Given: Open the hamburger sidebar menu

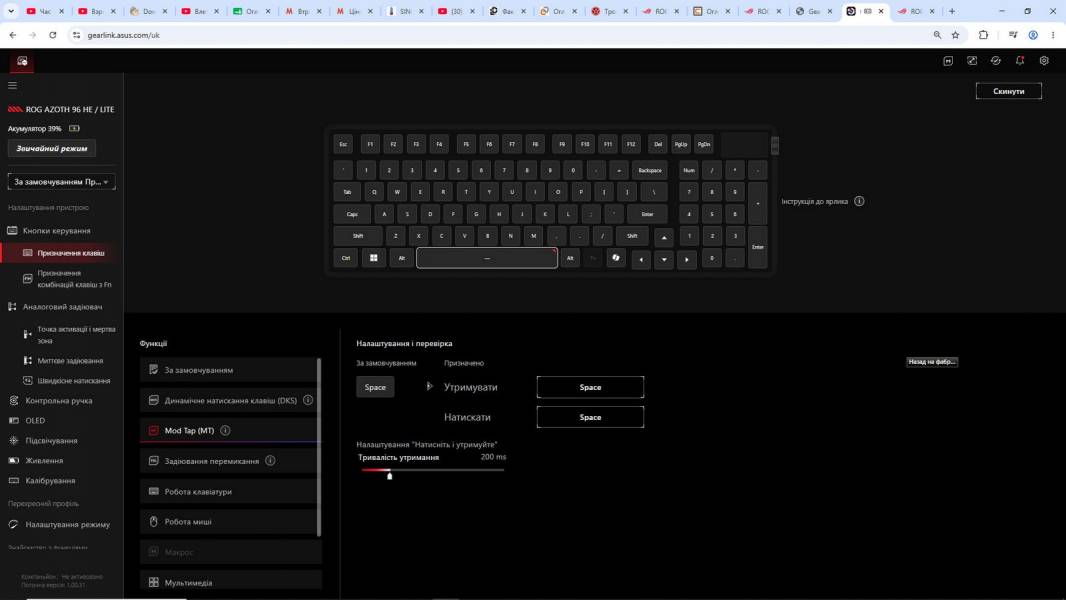Looking at the screenshot, I should pos(12,86).
